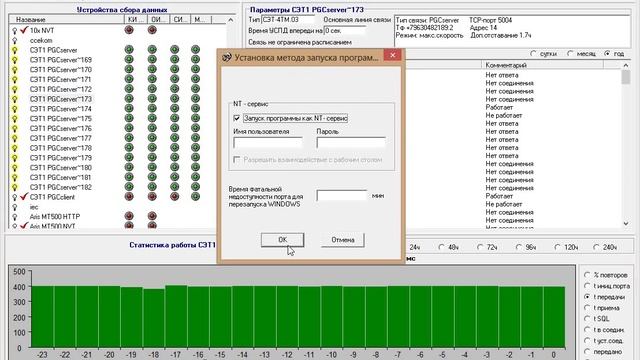Click the Тип СЭТ-4ТМ.03 field
640x360 pixels.
tap(288, 20)
